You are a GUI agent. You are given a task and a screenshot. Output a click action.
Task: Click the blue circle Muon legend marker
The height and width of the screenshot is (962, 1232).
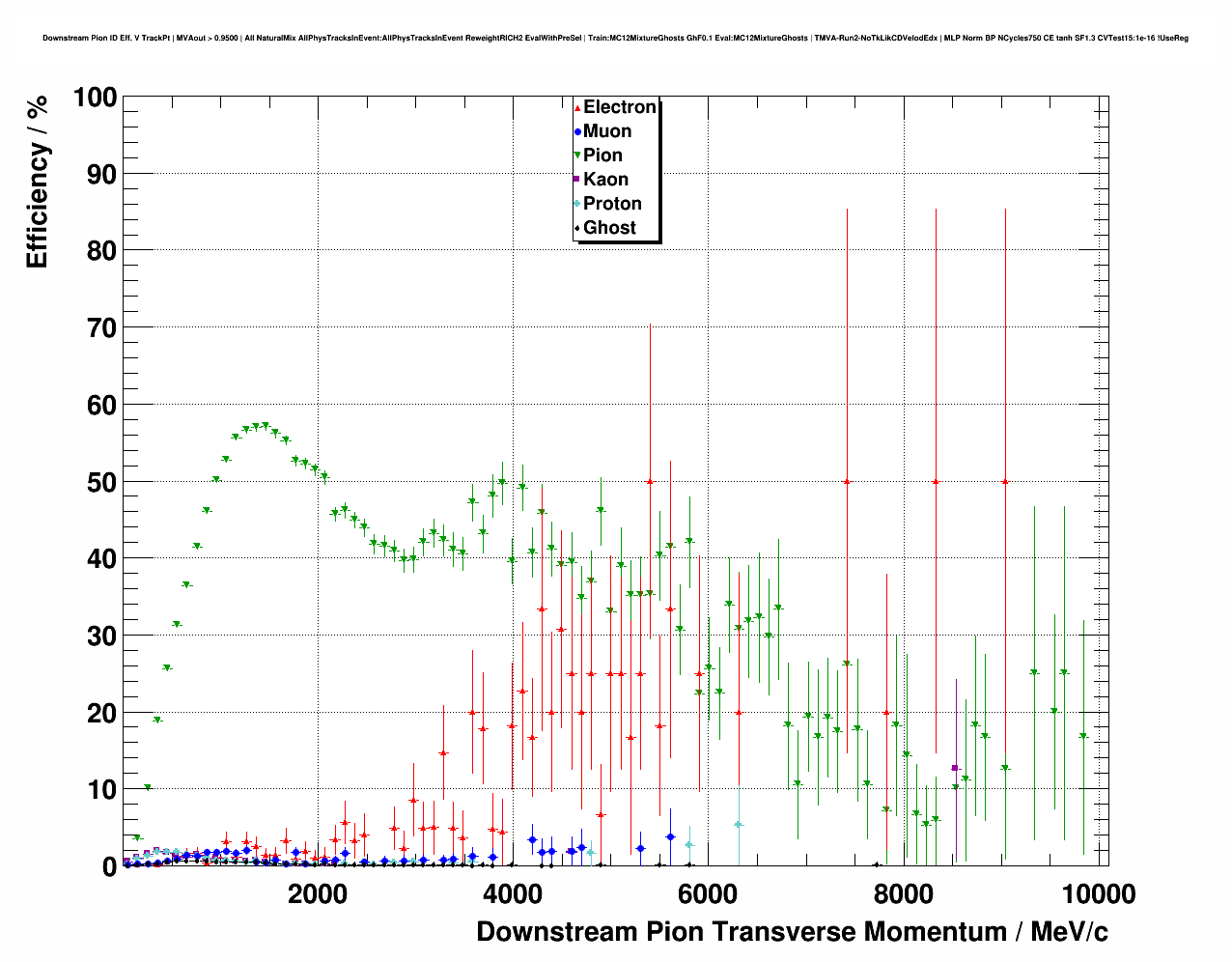pos(577,132)
